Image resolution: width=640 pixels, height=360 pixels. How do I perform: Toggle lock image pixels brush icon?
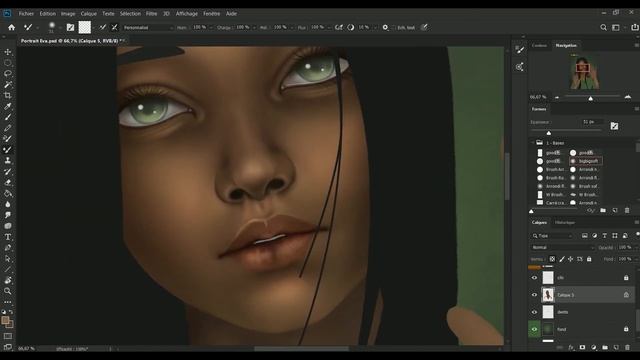click(562, 259)
